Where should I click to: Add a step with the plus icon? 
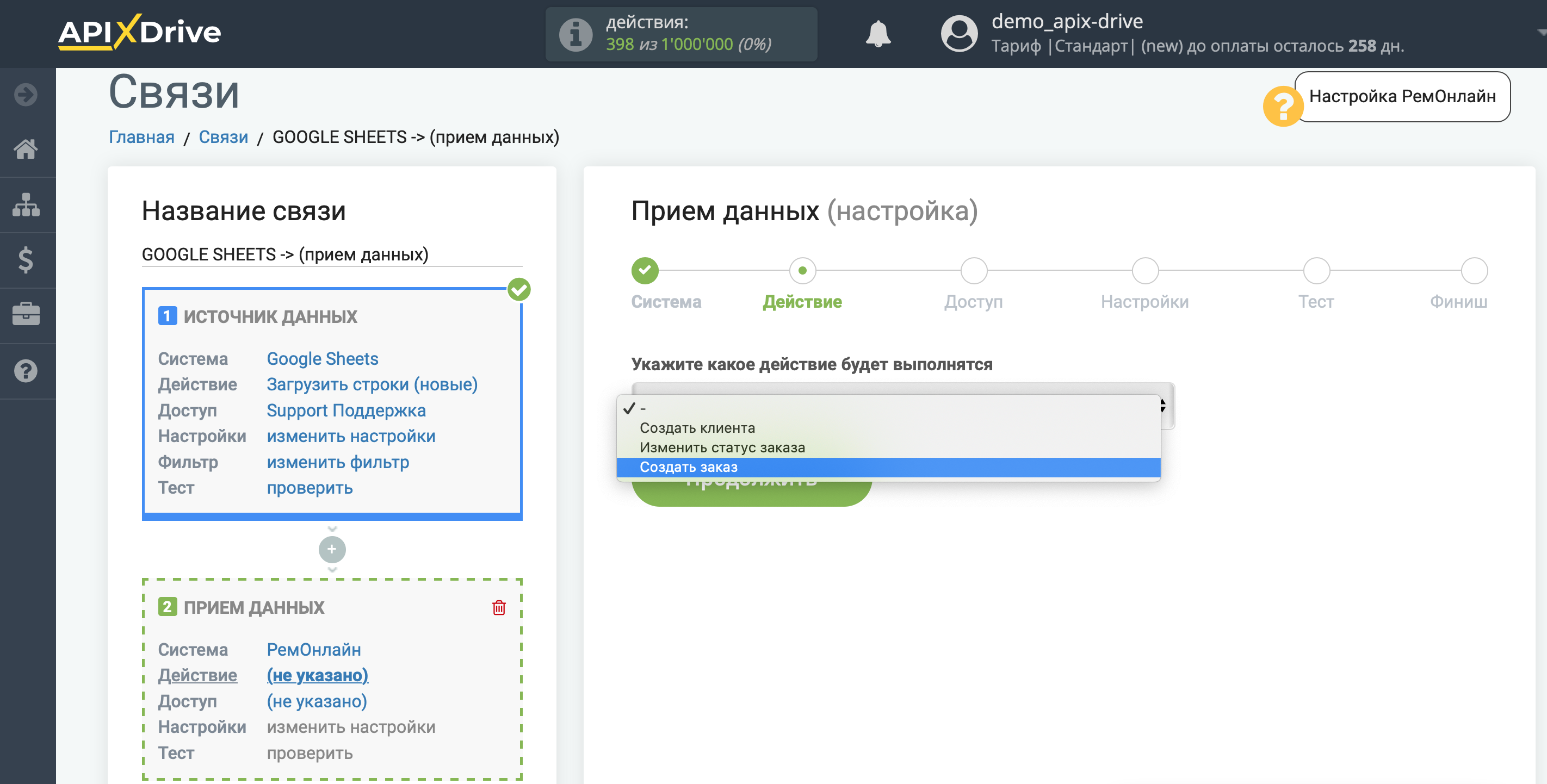coord(331,549)
